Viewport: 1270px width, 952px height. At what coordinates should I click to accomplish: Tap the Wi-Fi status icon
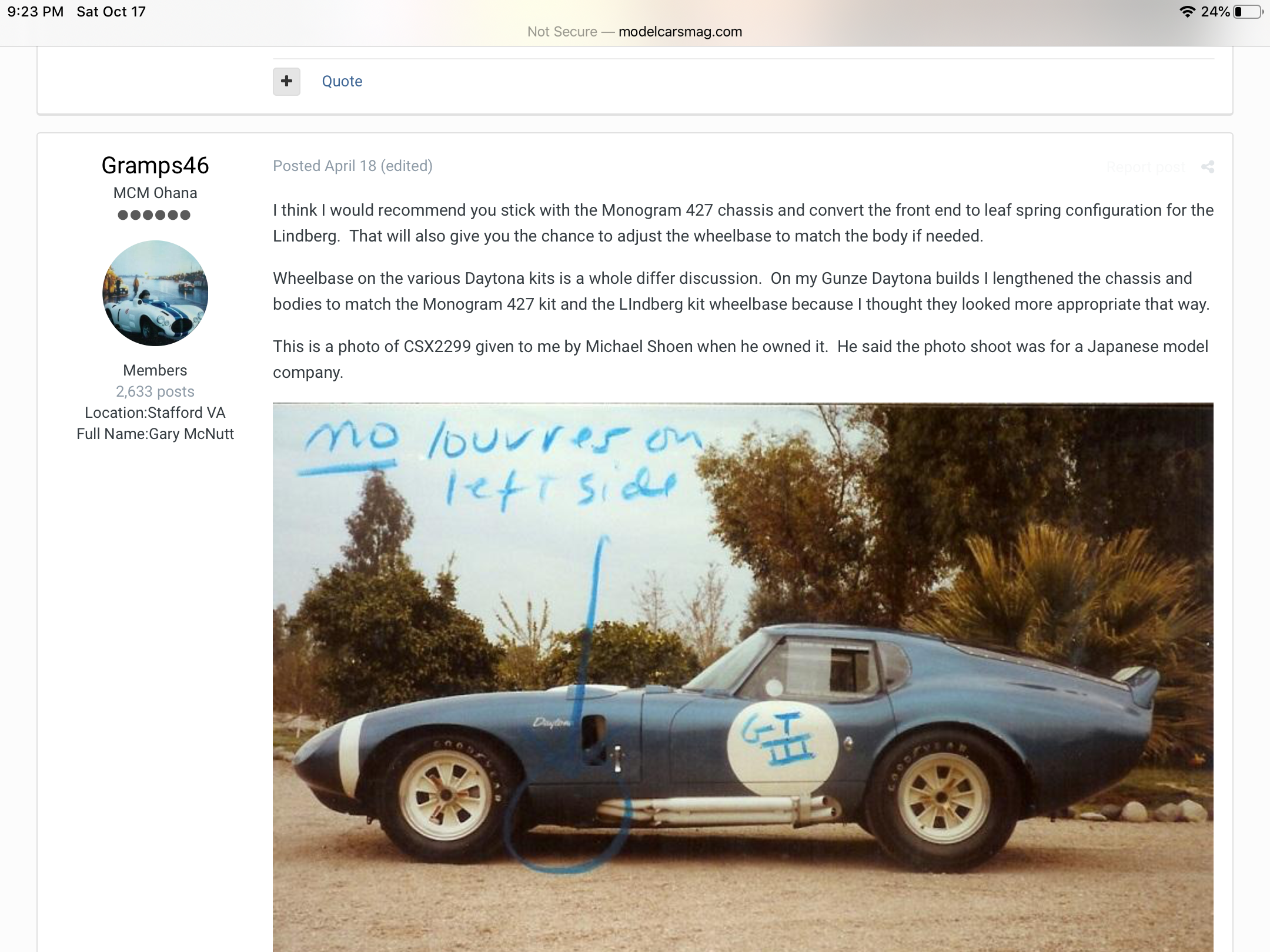click(1188, 12)
